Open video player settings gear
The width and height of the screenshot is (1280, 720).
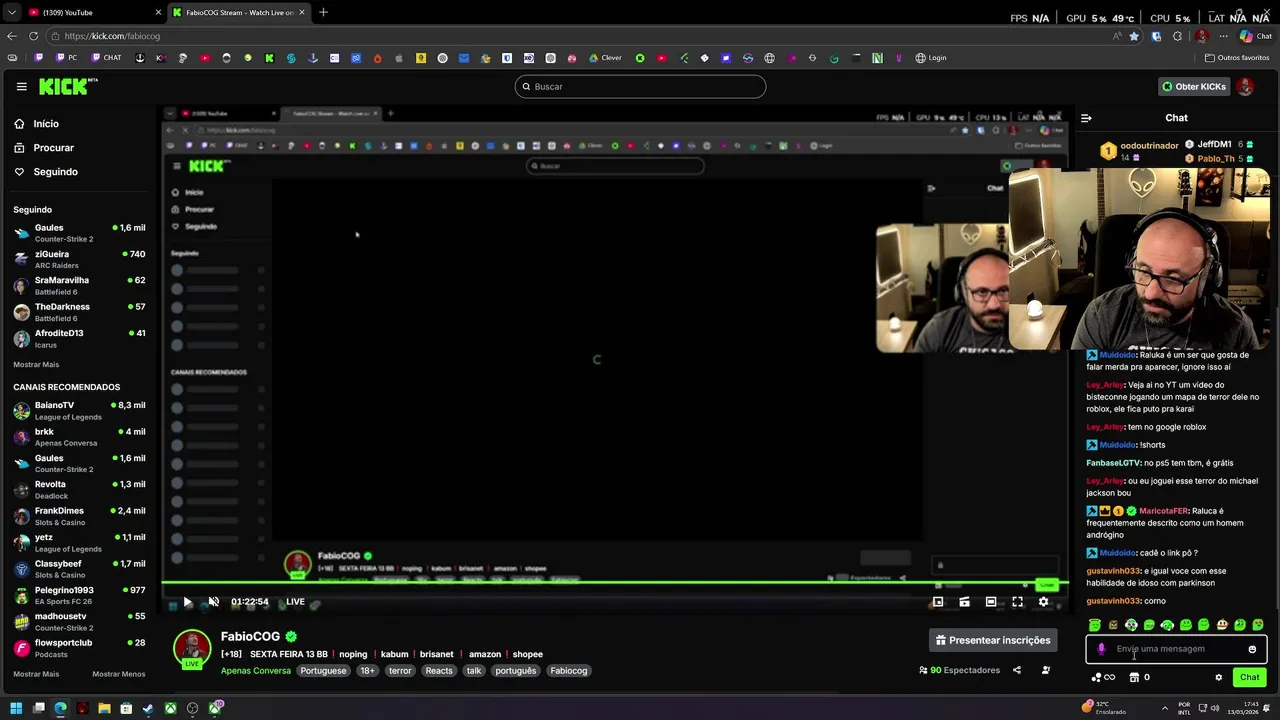(1043, 602)
